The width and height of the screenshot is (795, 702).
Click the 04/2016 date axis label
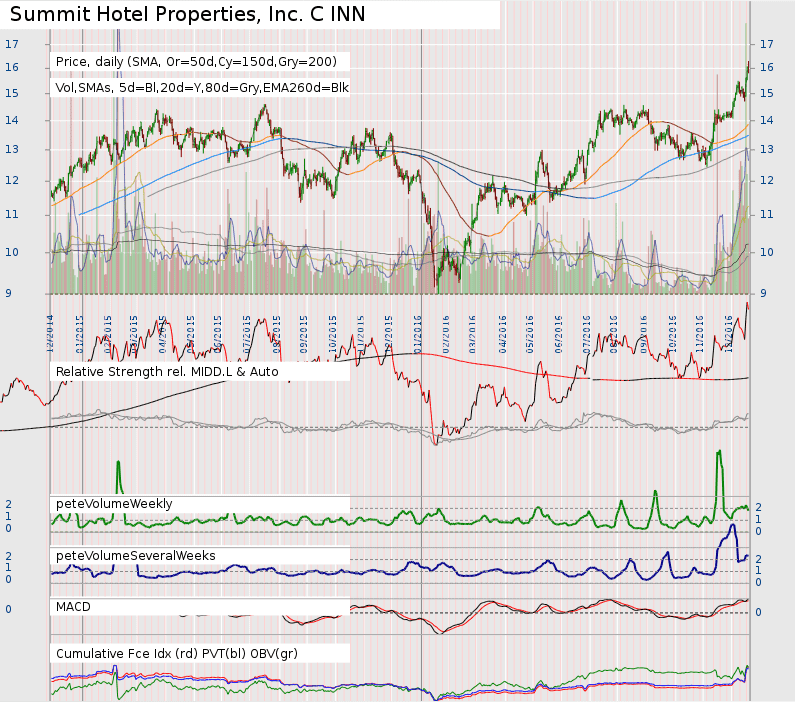502,334
